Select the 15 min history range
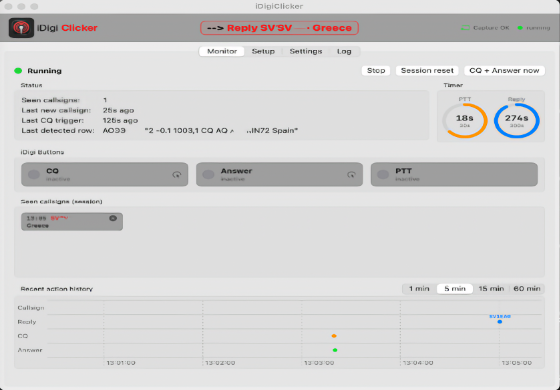 click(491, 289)
